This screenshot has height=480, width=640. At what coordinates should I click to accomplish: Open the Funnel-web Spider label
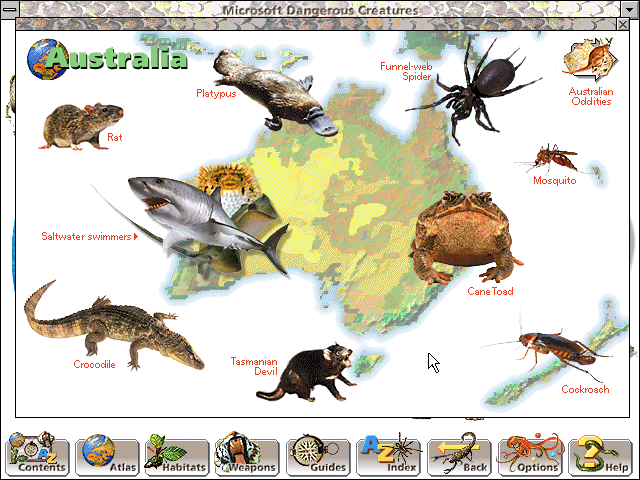click(x=406, y=71)
